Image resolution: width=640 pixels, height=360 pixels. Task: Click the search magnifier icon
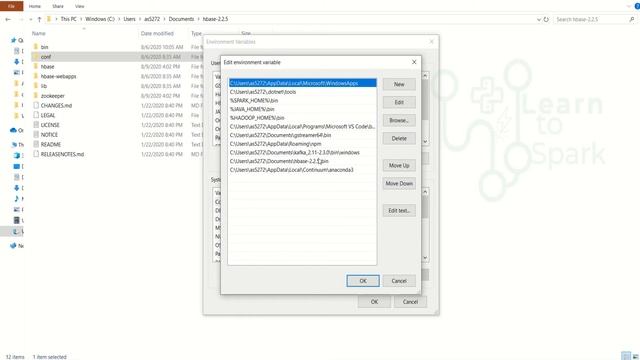pos(632,19)
